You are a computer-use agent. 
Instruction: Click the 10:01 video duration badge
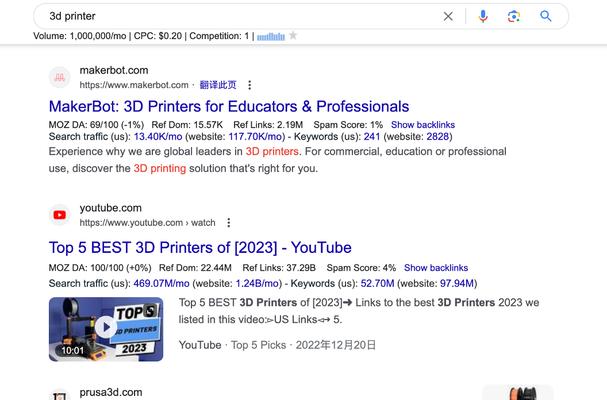click(72, 351)
